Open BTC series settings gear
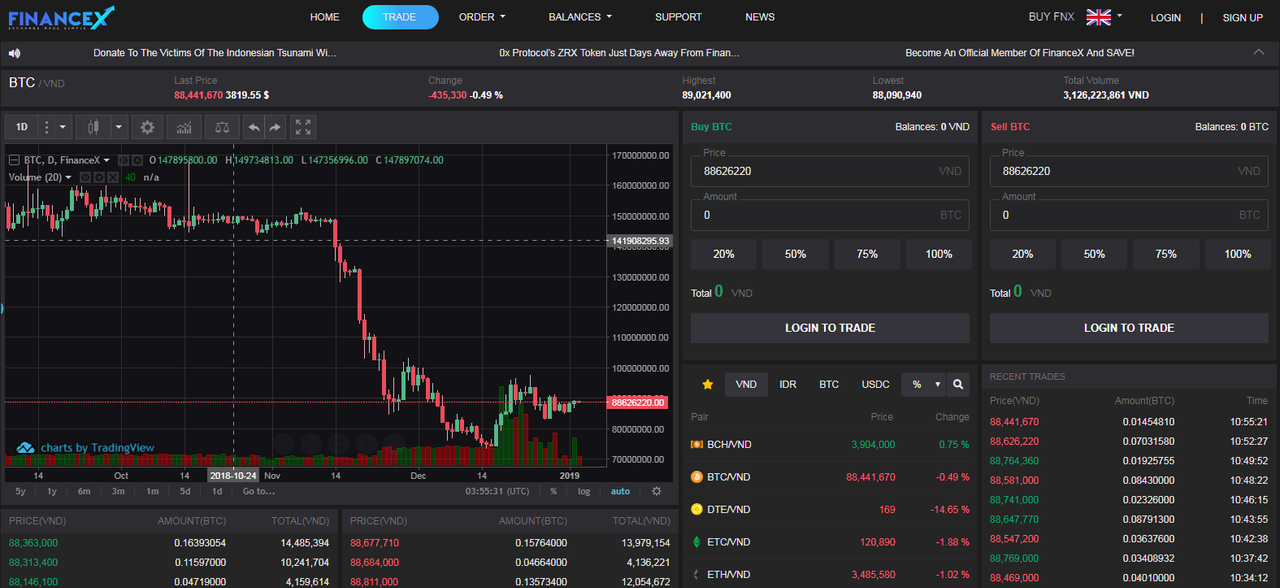This screenshot has height=588, width=1280. (x=135, y=160)
